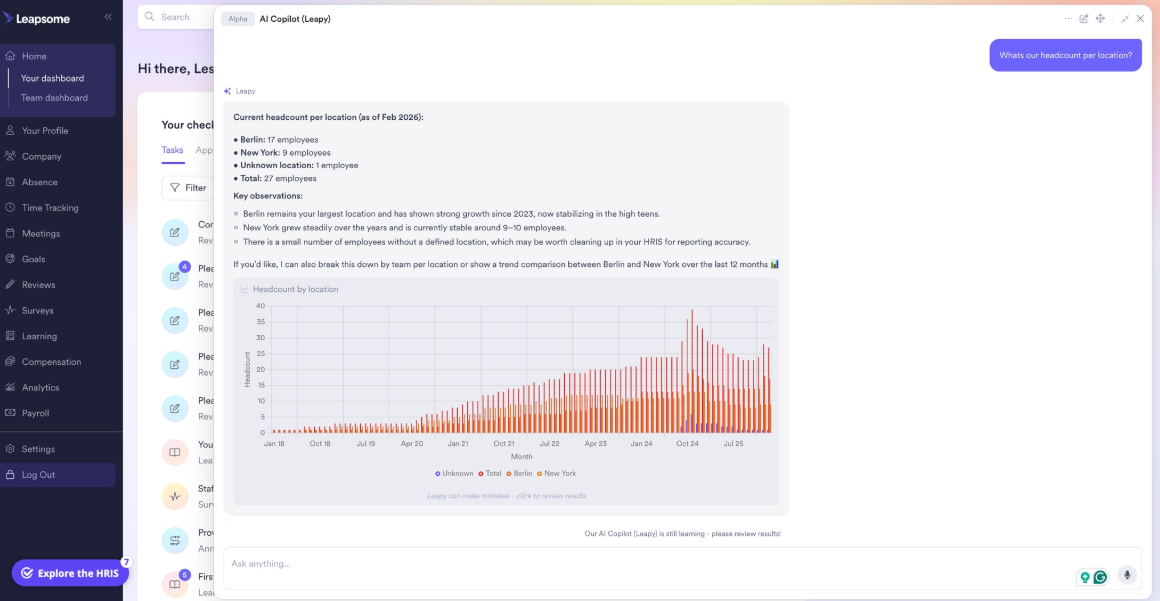Click the 'Key observations:' heading

[x=268, y=196]
